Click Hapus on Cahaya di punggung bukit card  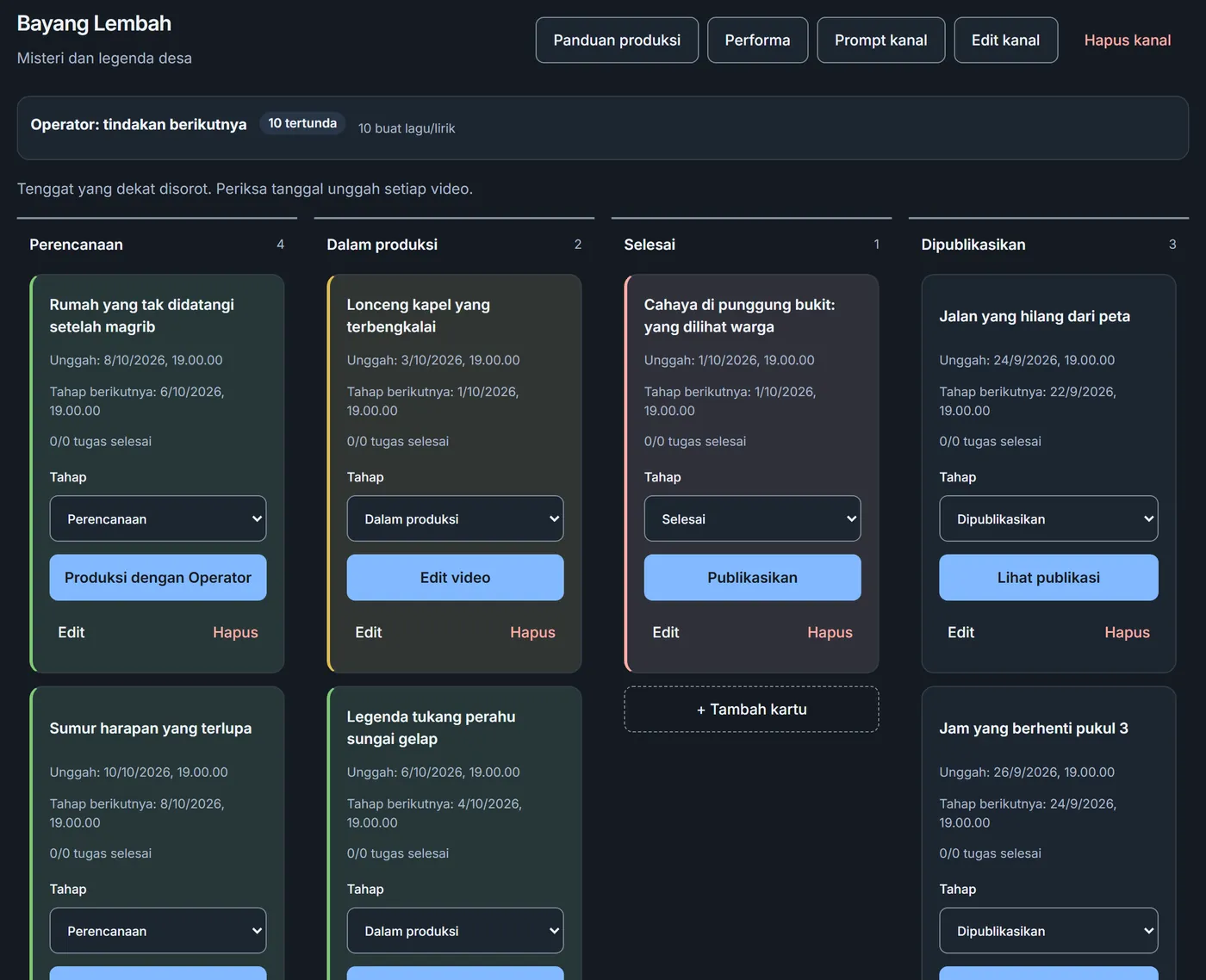click(830, 632)
